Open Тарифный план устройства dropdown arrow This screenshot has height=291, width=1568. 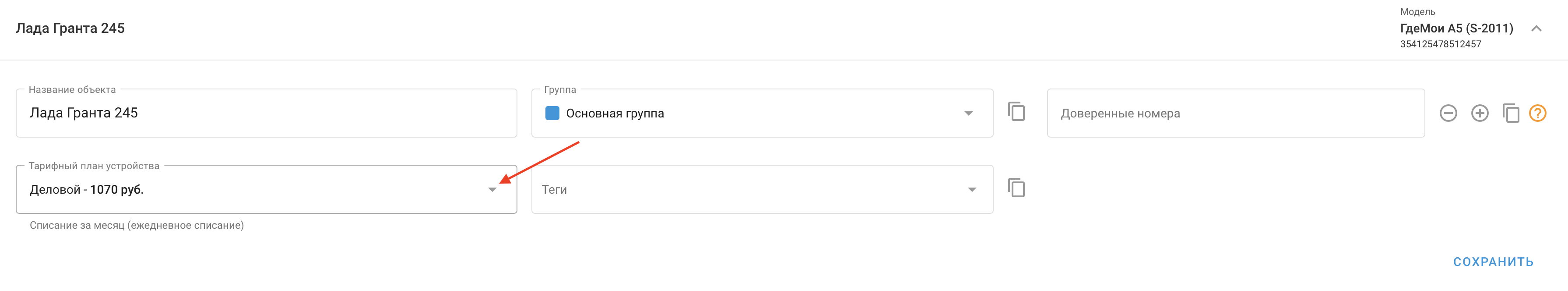[x=492, y=190]
